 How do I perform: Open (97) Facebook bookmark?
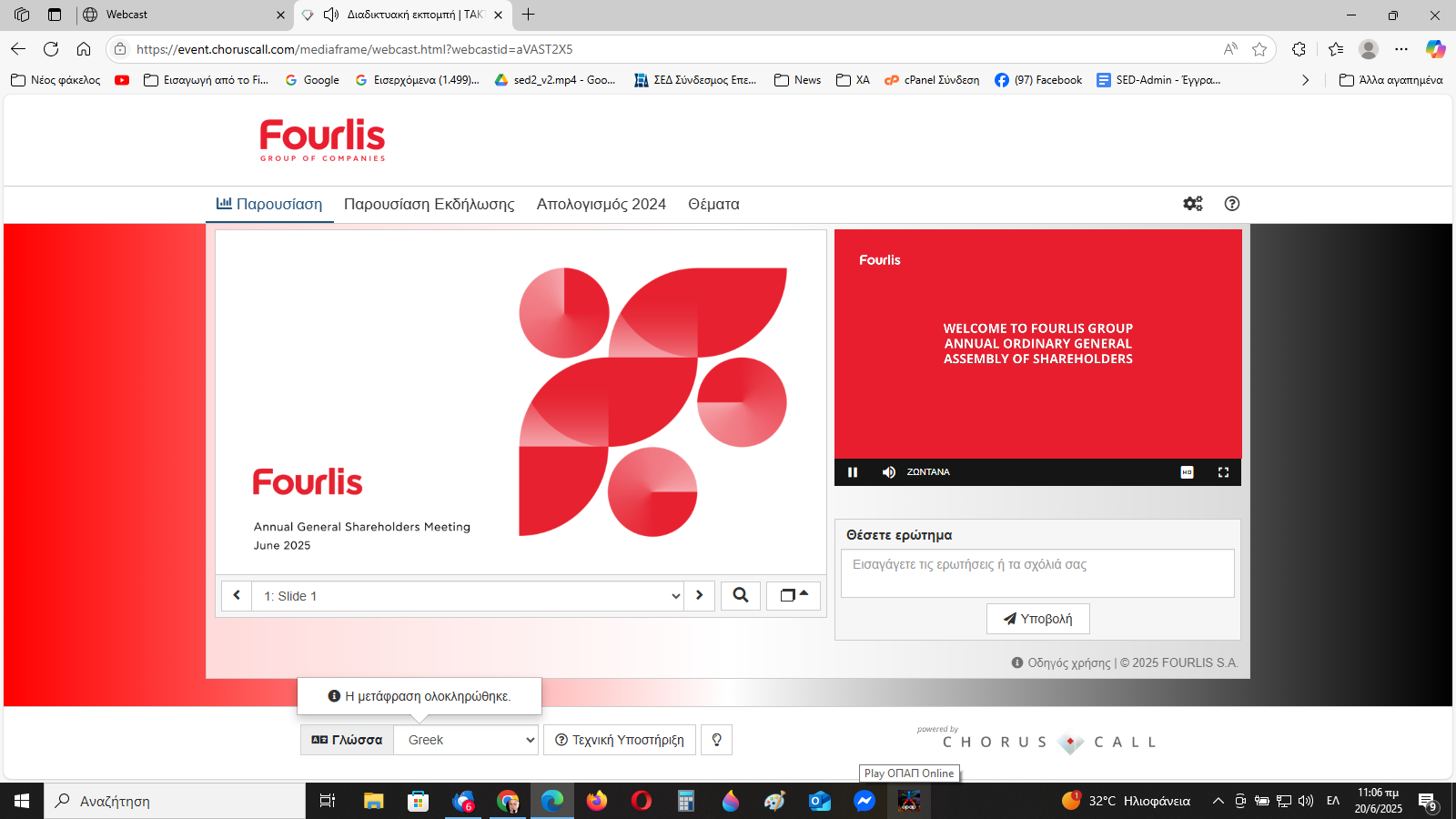pyautogui.click(x=1038, y=80)
